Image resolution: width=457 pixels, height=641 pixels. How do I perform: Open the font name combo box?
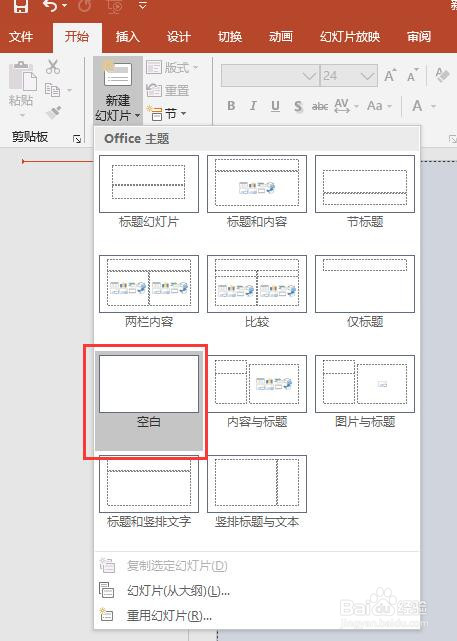[x=270, y=76]
